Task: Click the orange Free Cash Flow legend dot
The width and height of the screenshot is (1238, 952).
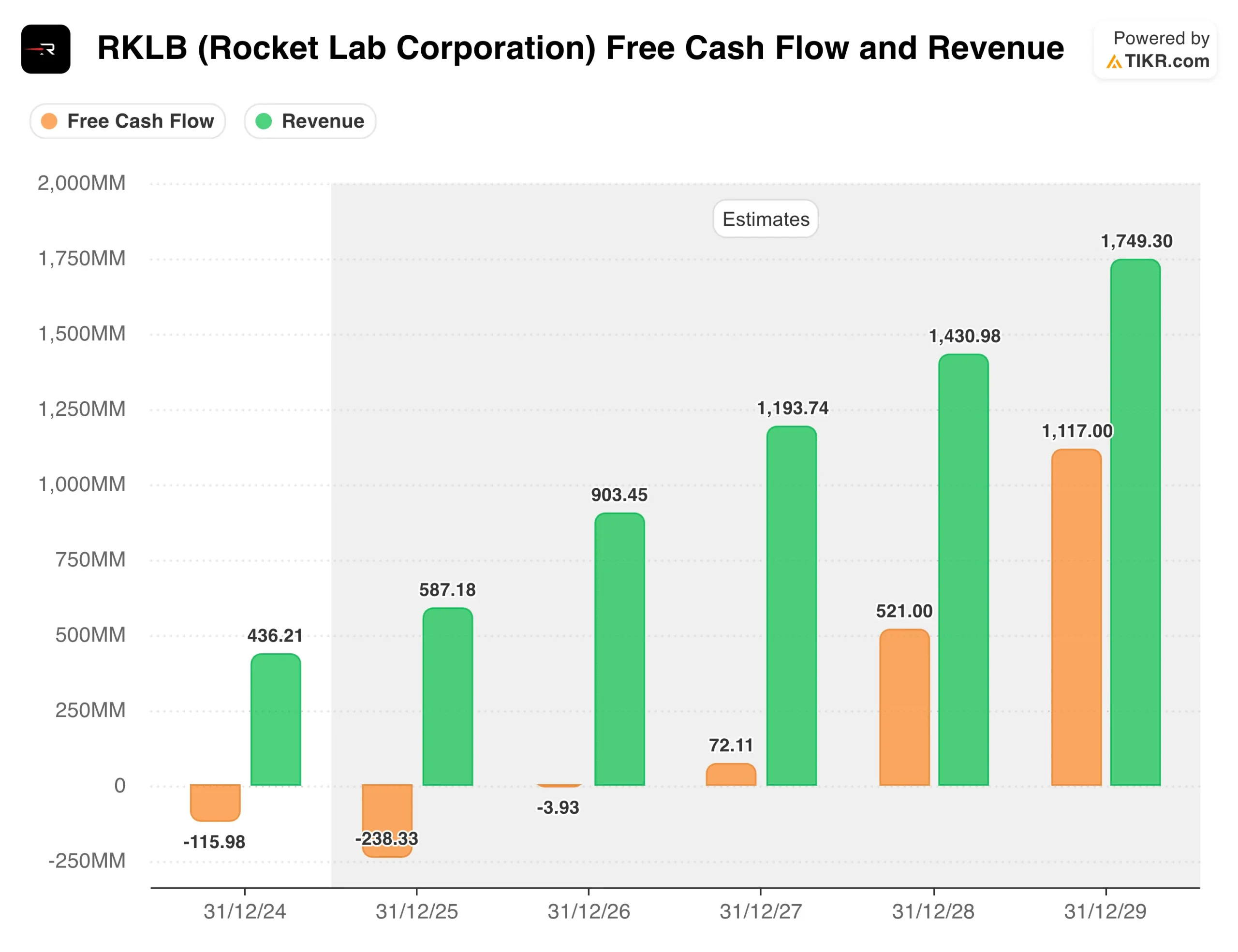Action: click(x=49, y=121)
